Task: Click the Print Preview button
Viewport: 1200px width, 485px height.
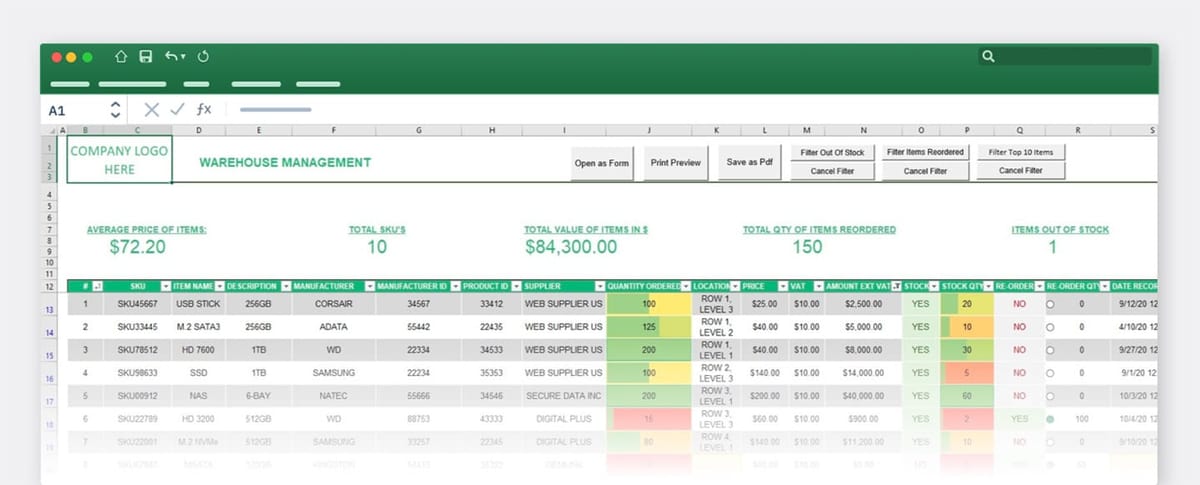Action: click(676, 162)
